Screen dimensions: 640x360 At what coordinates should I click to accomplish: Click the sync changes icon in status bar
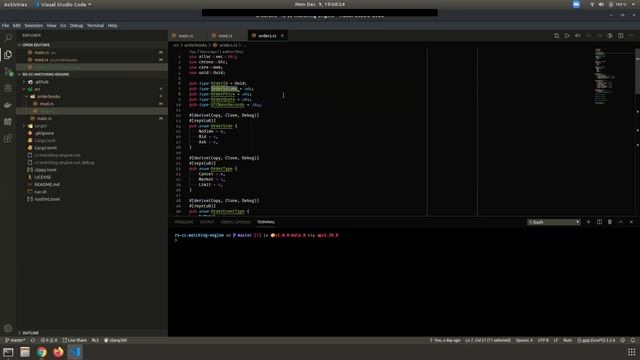(x=33, y=340)
